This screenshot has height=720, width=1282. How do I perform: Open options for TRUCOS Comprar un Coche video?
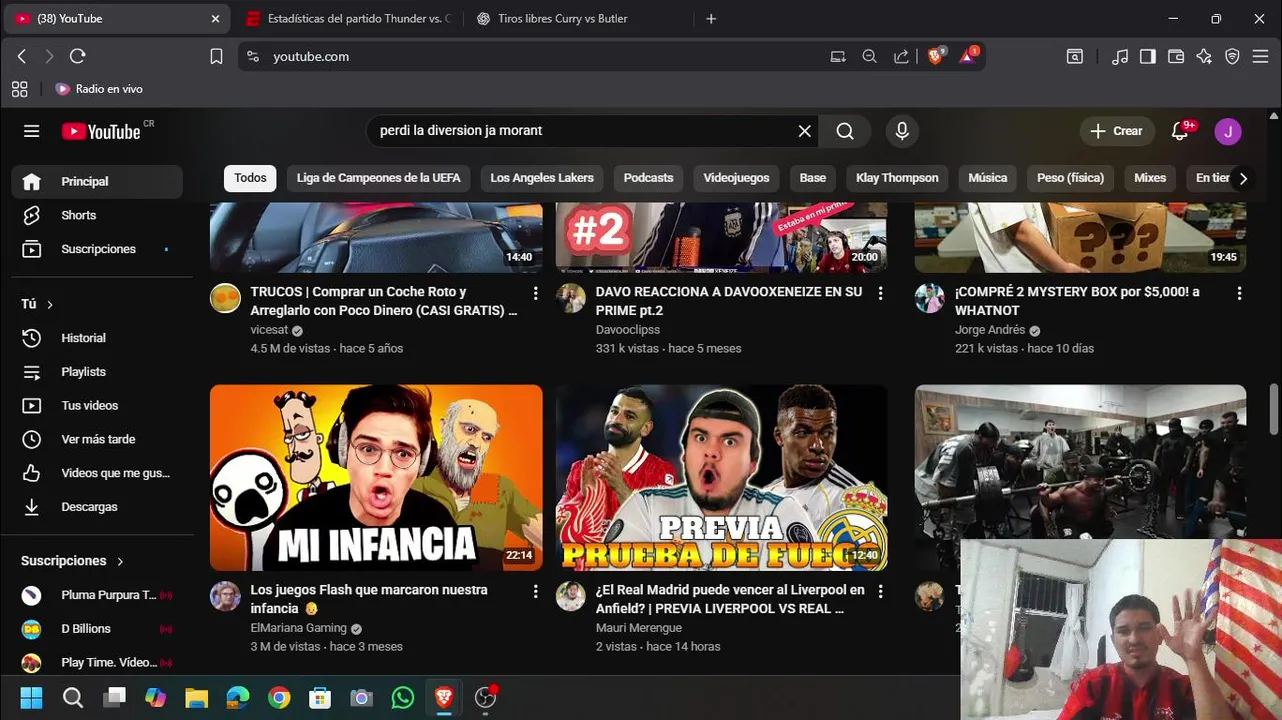pos(535,293)
